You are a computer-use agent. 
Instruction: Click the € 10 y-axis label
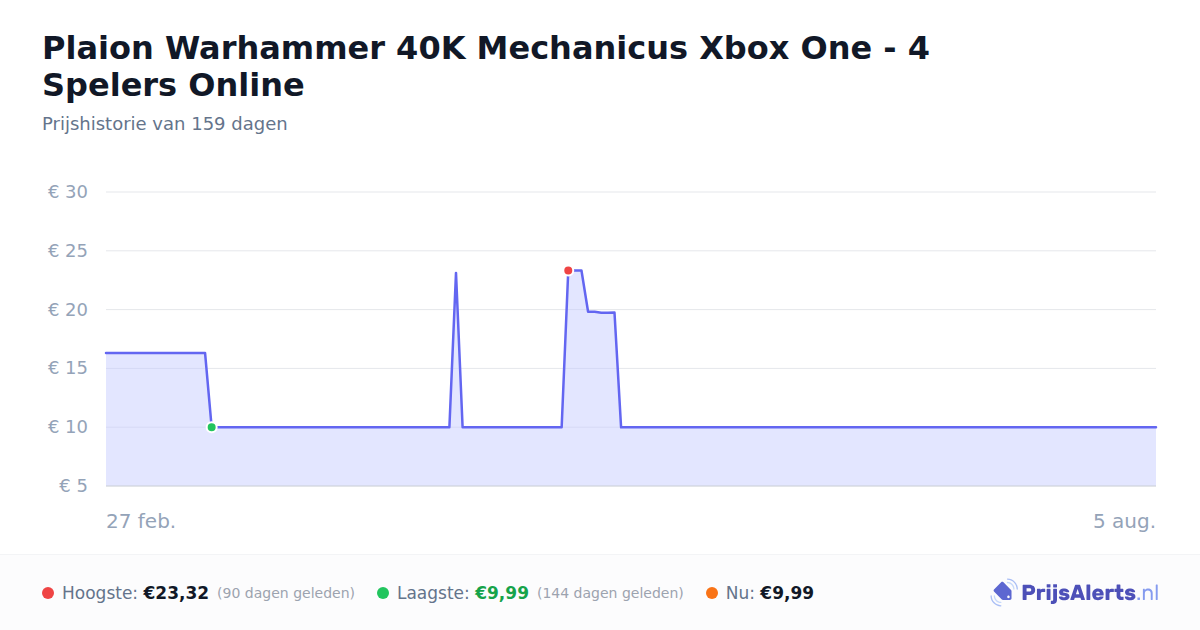(68, 427)
